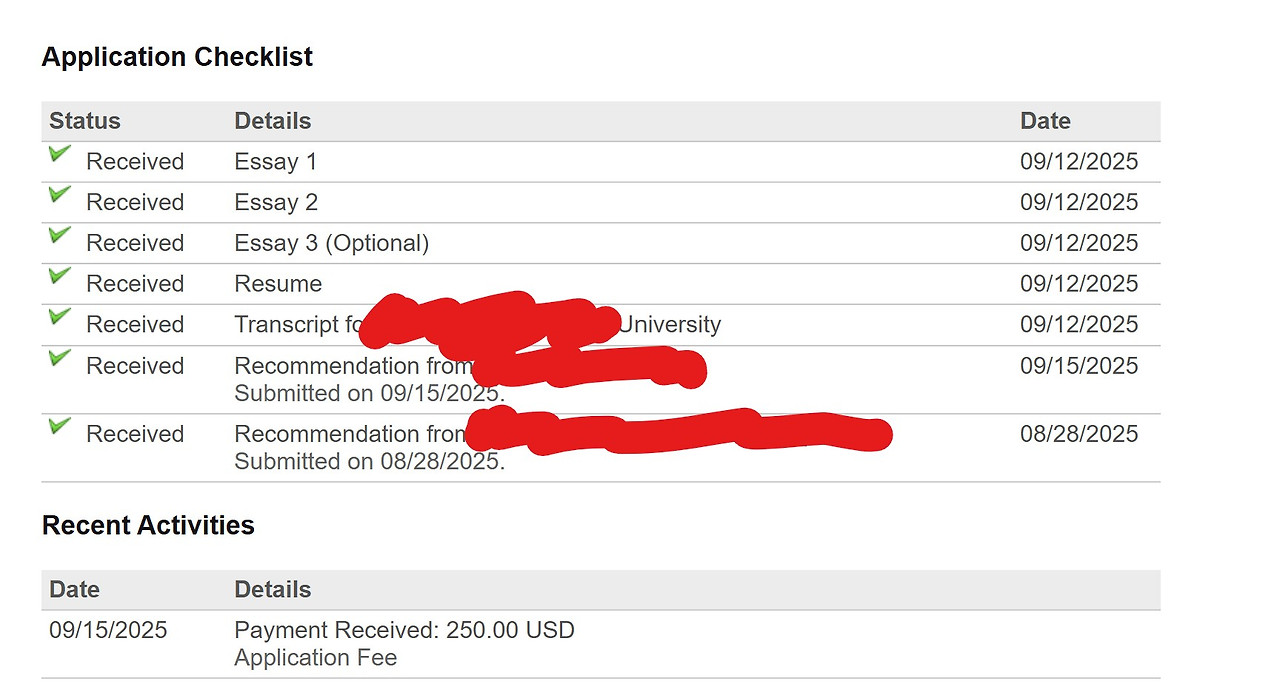Screen dimensions: 1280x684
Task: Open the Resume checklist item
Action: [278, 284]
